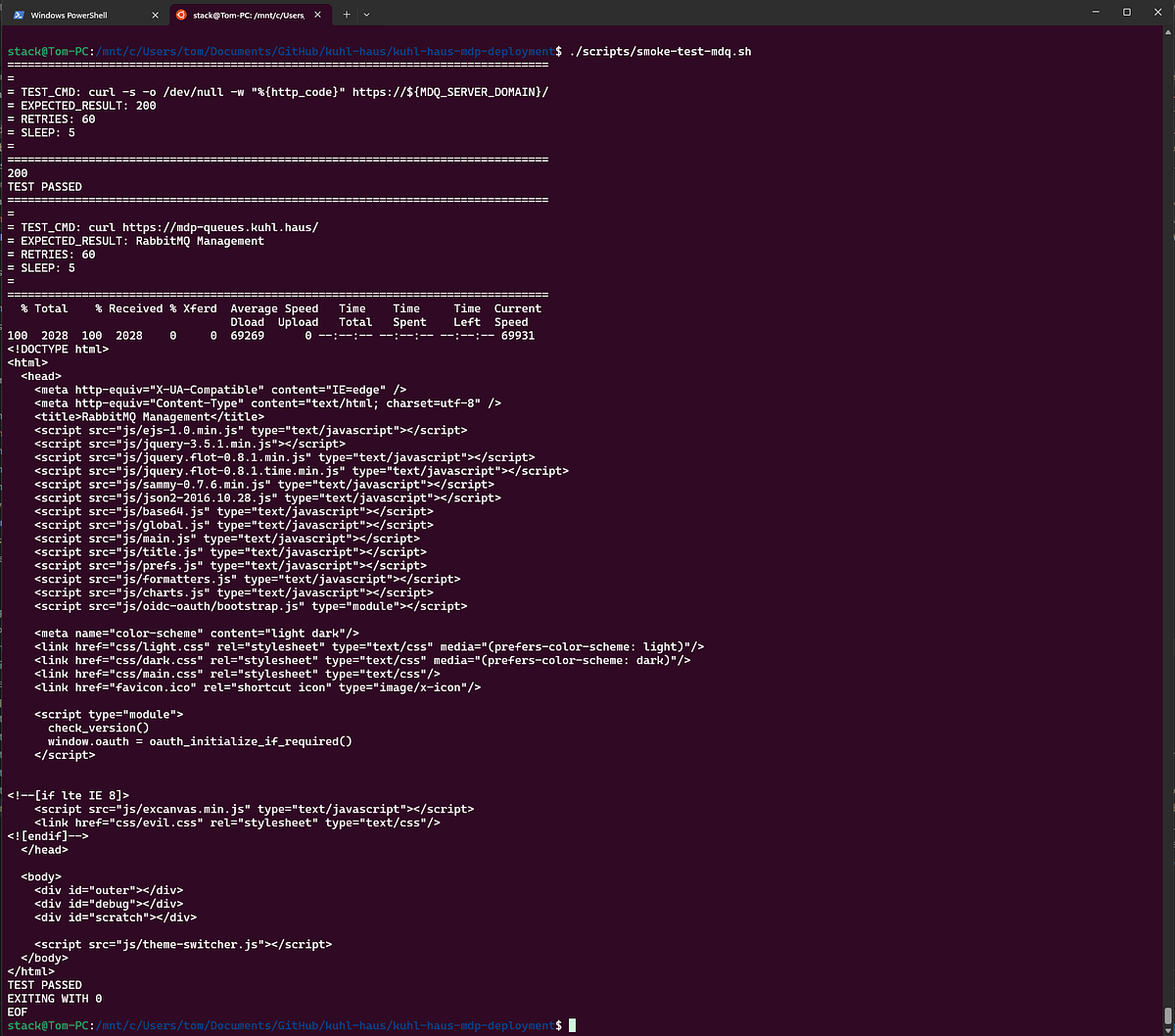Maximize the terminal window
The image size is (1175, 1036).
[x=1127, y=13]
